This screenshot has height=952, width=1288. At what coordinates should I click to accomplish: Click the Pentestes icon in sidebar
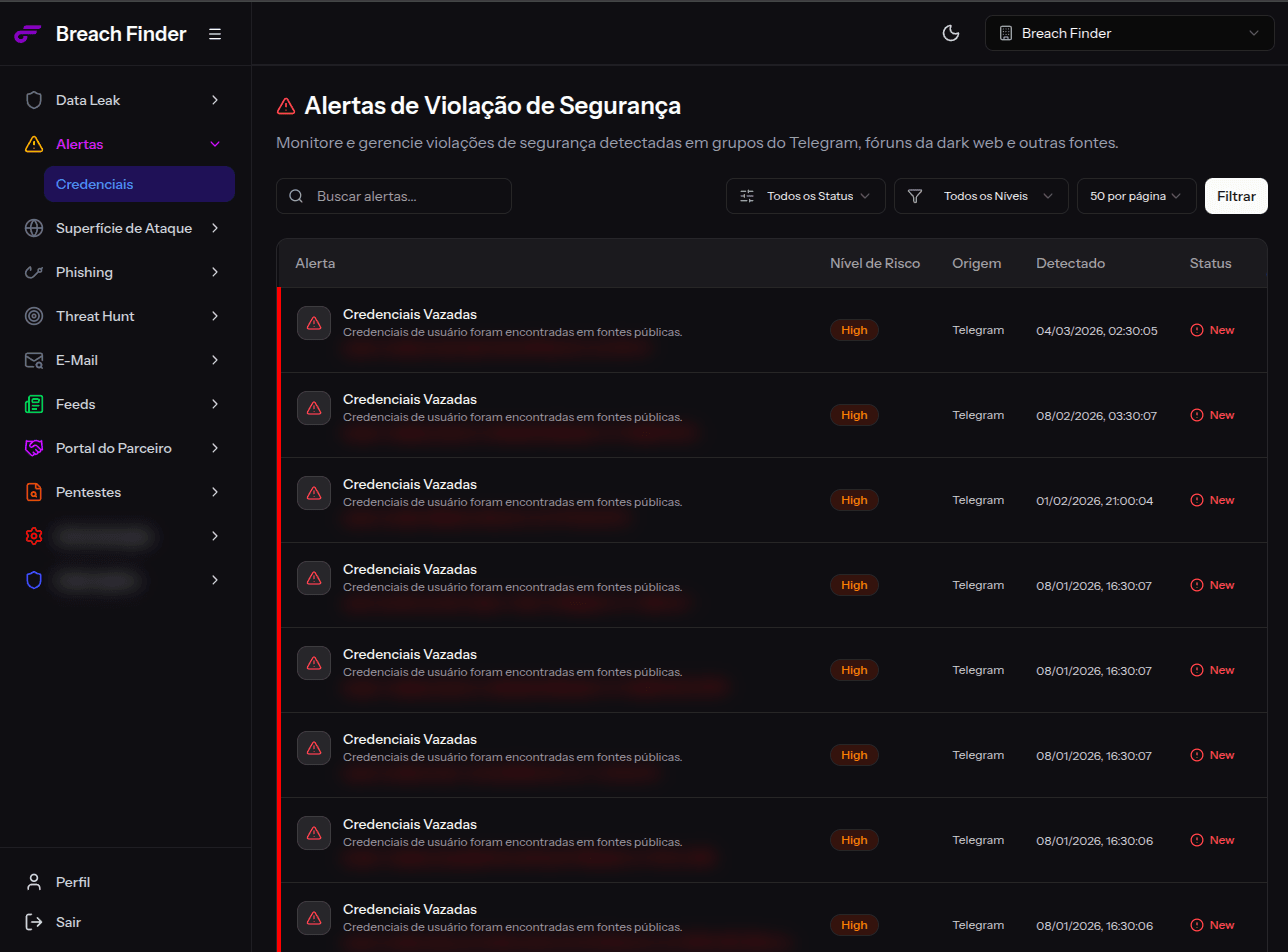coord(34,491)
